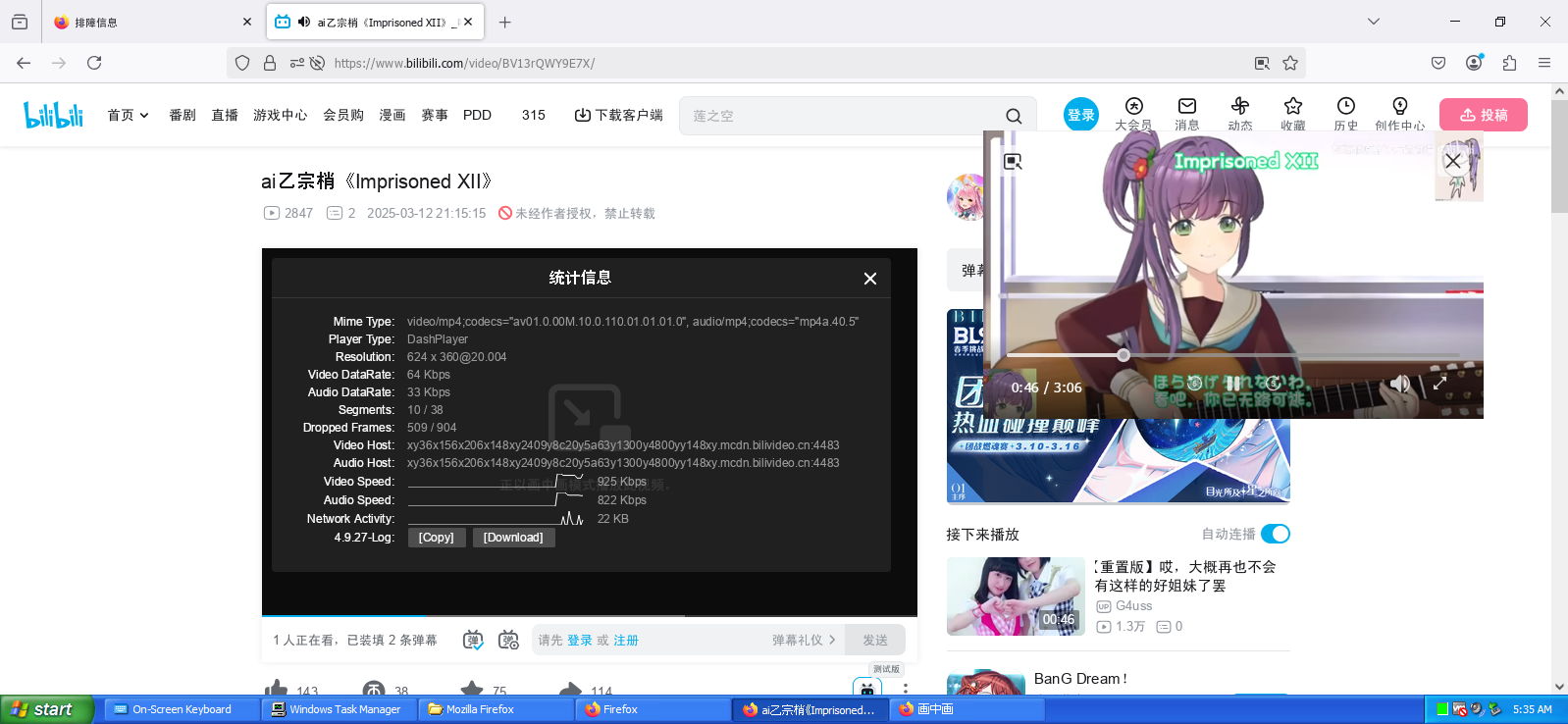This screenshot has width=1568, height=724.
Task: Open the 315 nav link
Action: click(x=534, y=115)
